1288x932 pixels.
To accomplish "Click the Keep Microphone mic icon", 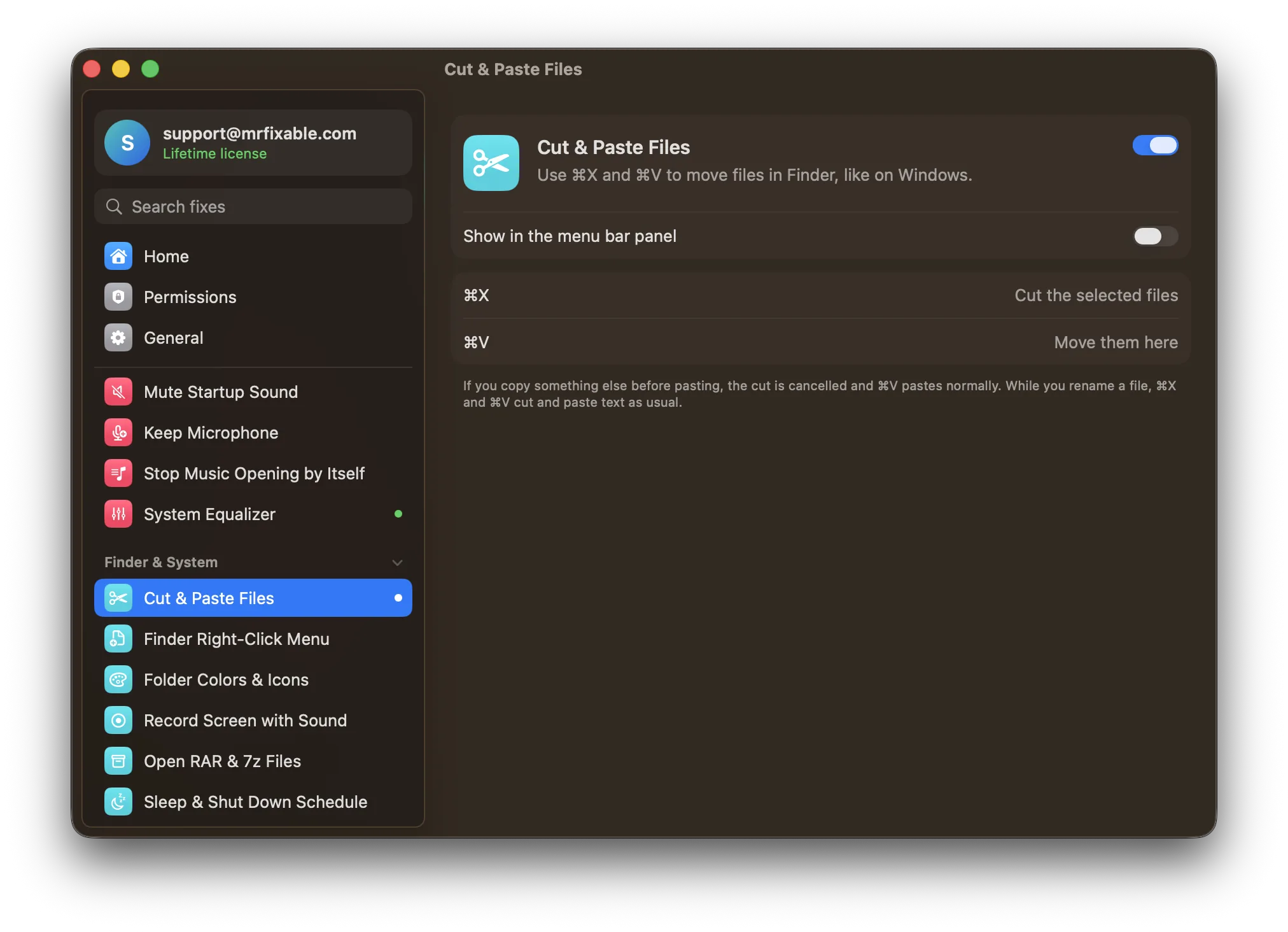I will [x=118, y=433].
